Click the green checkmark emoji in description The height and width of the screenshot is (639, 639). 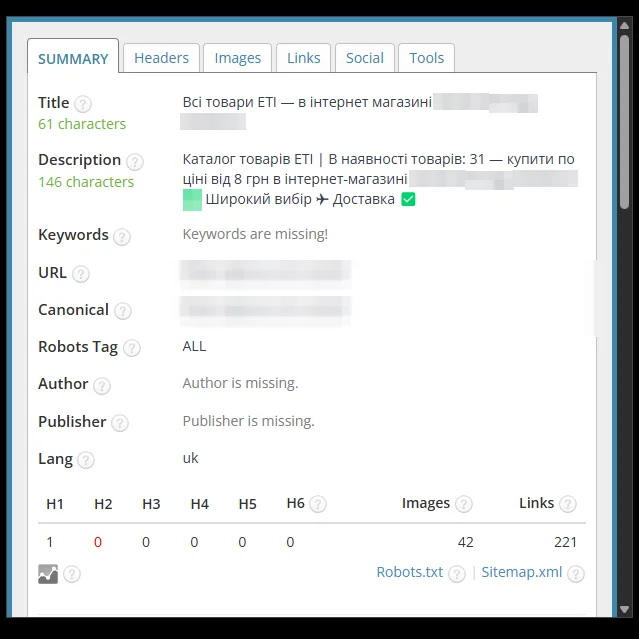408,199
